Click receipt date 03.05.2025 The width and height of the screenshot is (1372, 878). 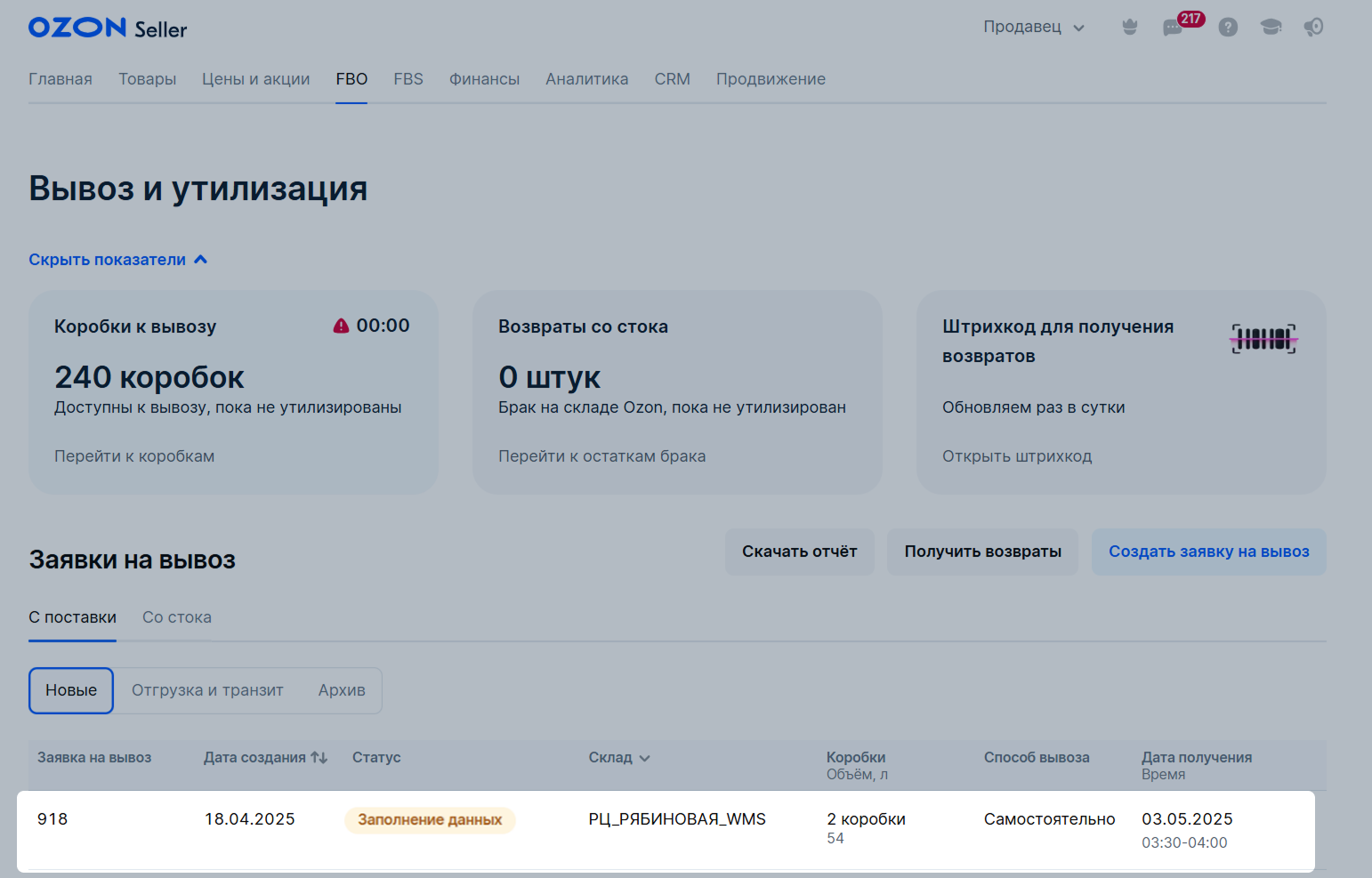[x=1187, y=819]
